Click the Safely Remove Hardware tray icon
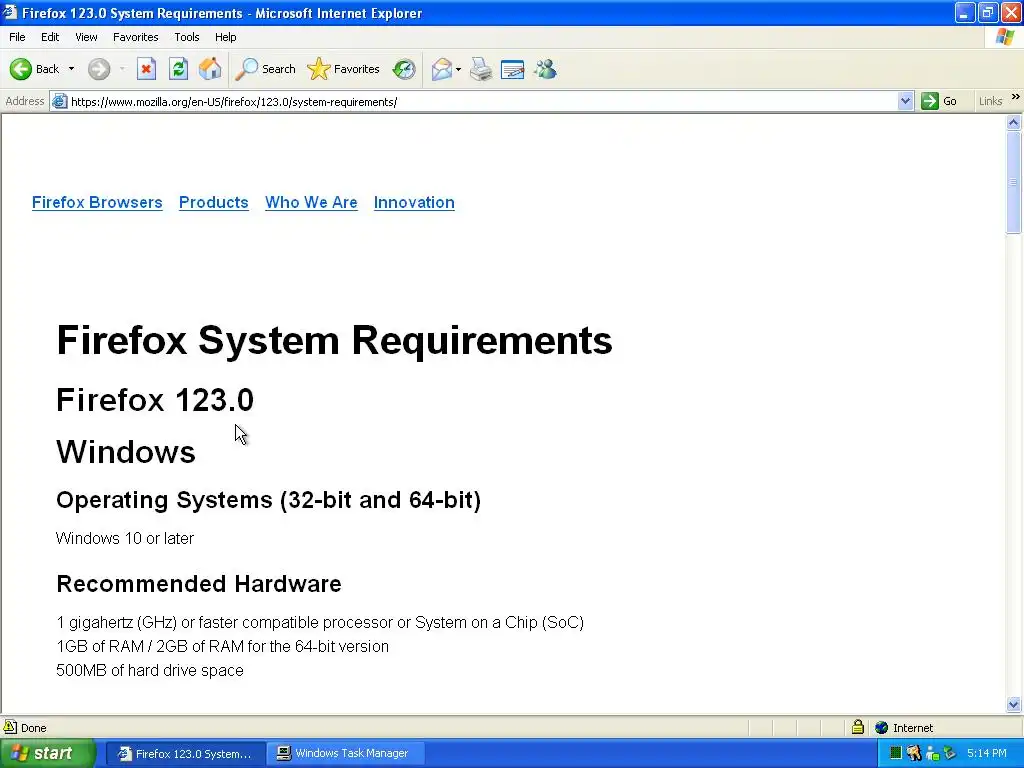The width and height of the screenshot is (1024, 768). click(950, 753)
